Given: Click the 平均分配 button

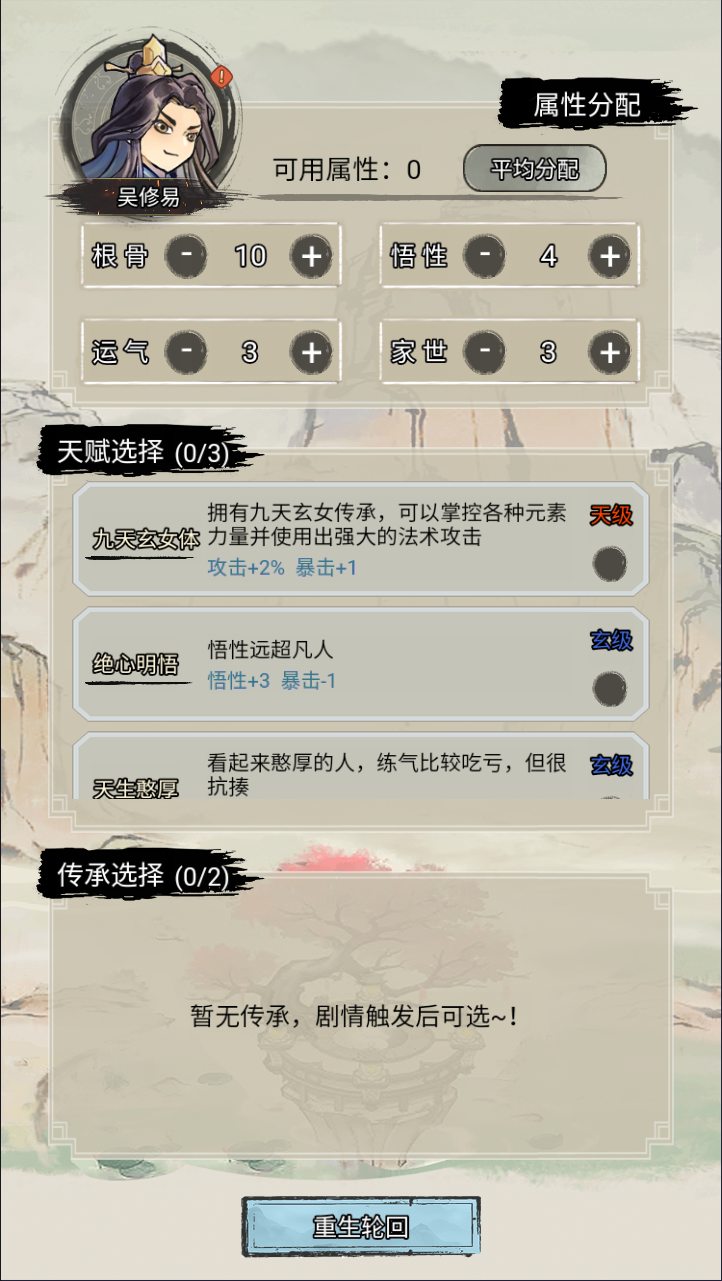Looking at the screenshot, I should tap(535, 169).
